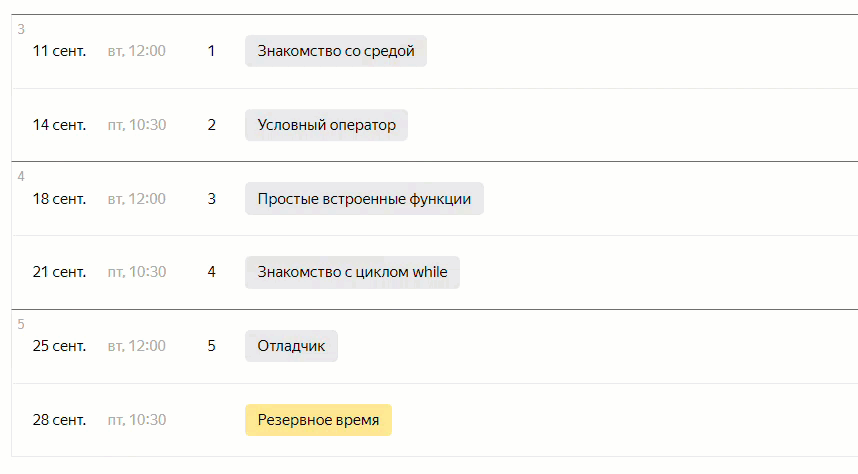Open the lesson Отладчик
Screen dimensions: 858x474
coord(291,346)
